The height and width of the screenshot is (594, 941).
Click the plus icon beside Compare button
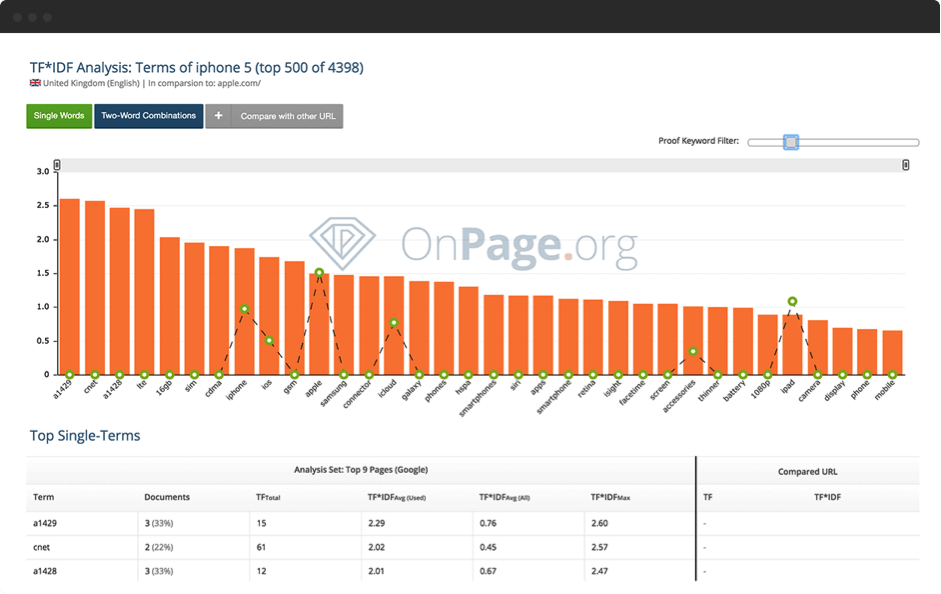[x=218, y=116]
